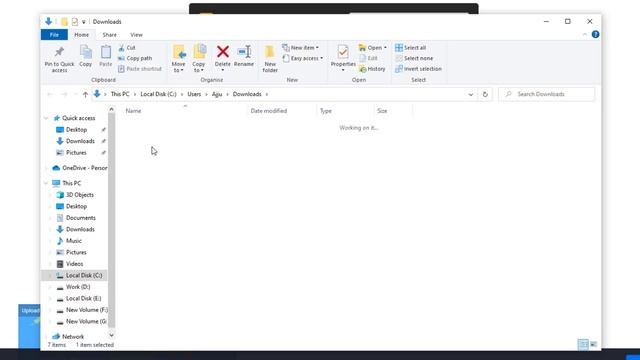Open the Move to menu
Screen dimensions: 640x360
point(179,59)
